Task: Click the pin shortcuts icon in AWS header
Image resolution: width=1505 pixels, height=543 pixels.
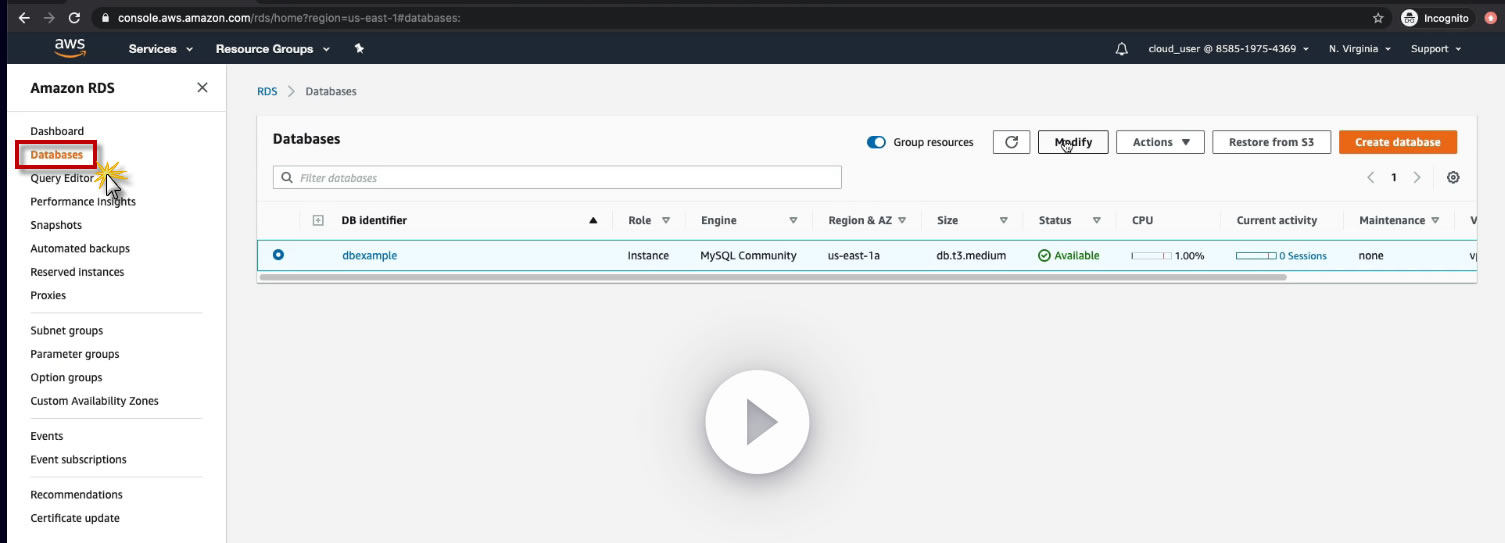Action: 359,48
